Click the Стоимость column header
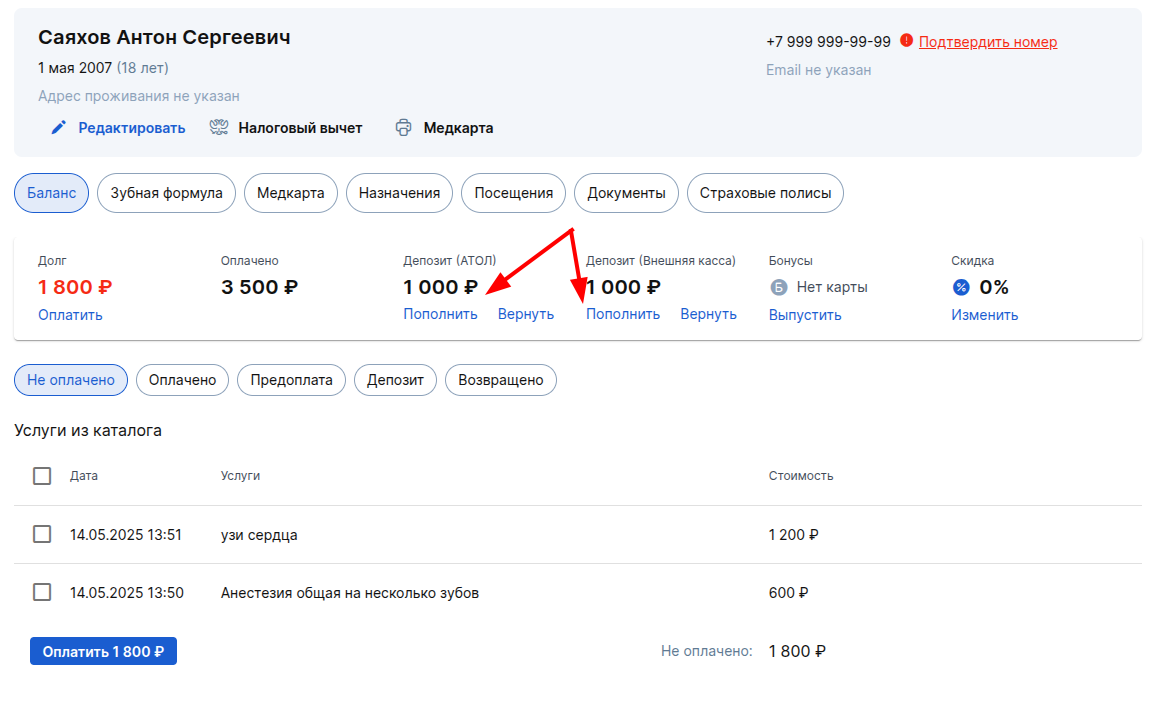 coord(801,476)
